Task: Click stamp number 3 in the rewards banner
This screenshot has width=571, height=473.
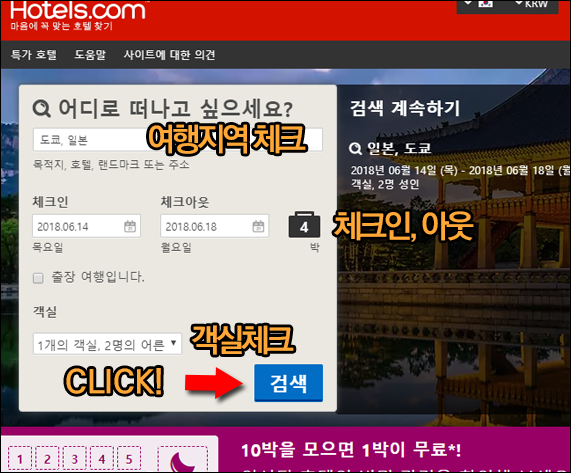Action: point(75,459)
